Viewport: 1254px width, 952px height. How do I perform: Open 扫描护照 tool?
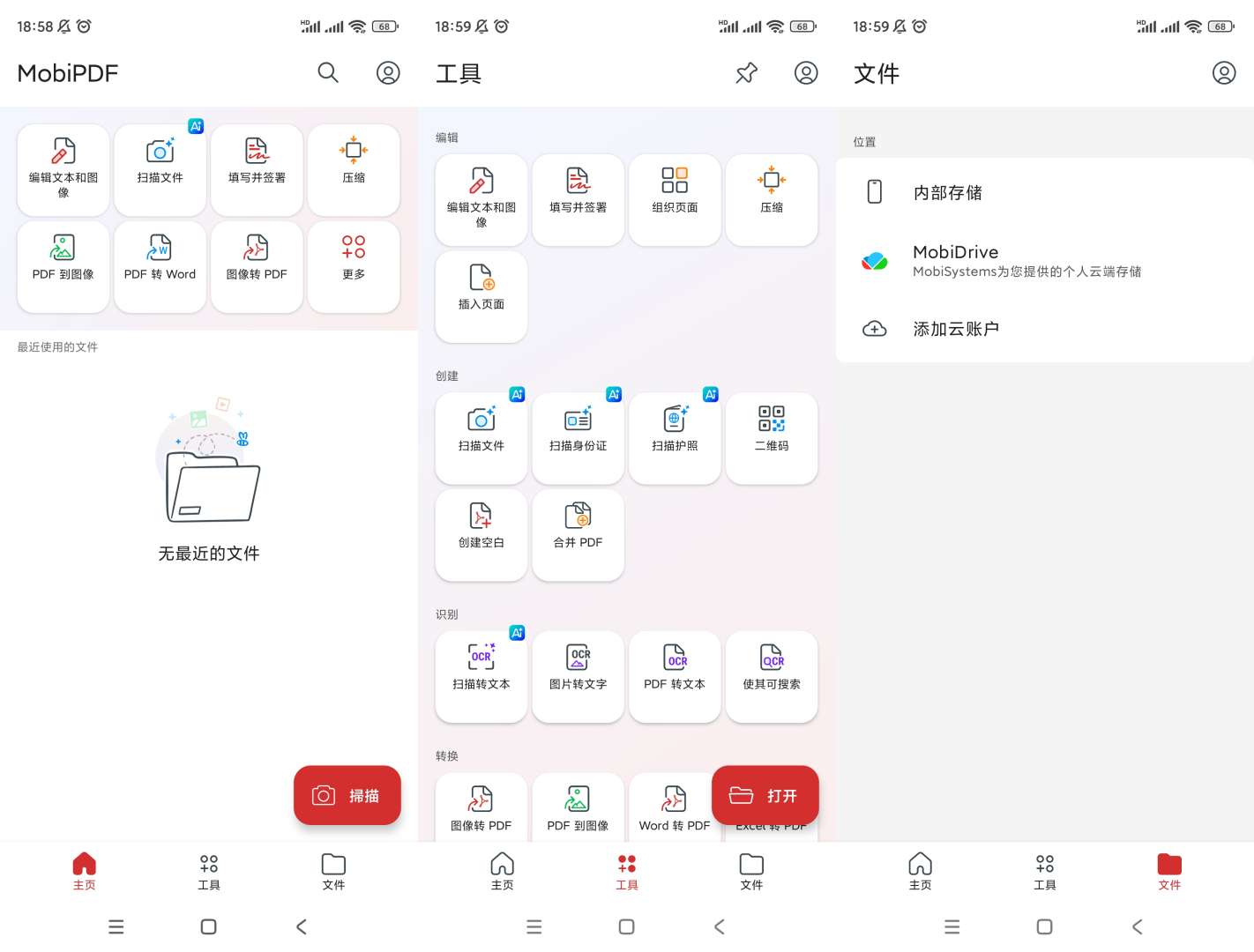click(x=675, y=438)
